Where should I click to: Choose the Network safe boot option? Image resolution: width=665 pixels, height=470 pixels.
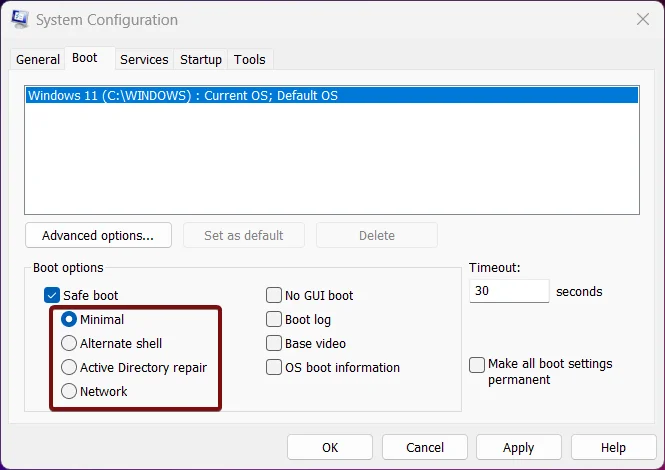click(x=69, y=391)
